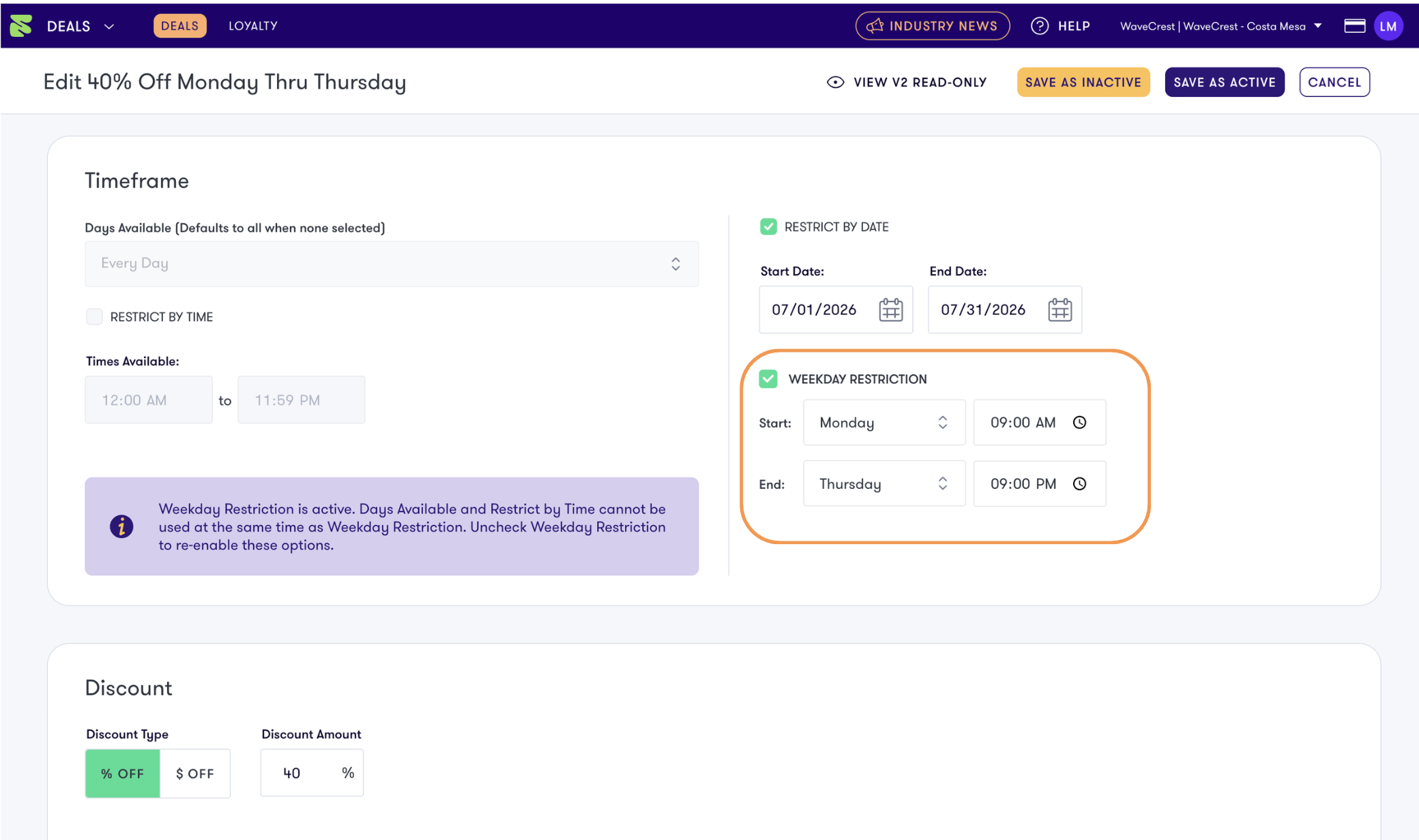Click Save As Active button
Screen dimensions: 1419x840
pyautogui.click(x=1225, y=82)
